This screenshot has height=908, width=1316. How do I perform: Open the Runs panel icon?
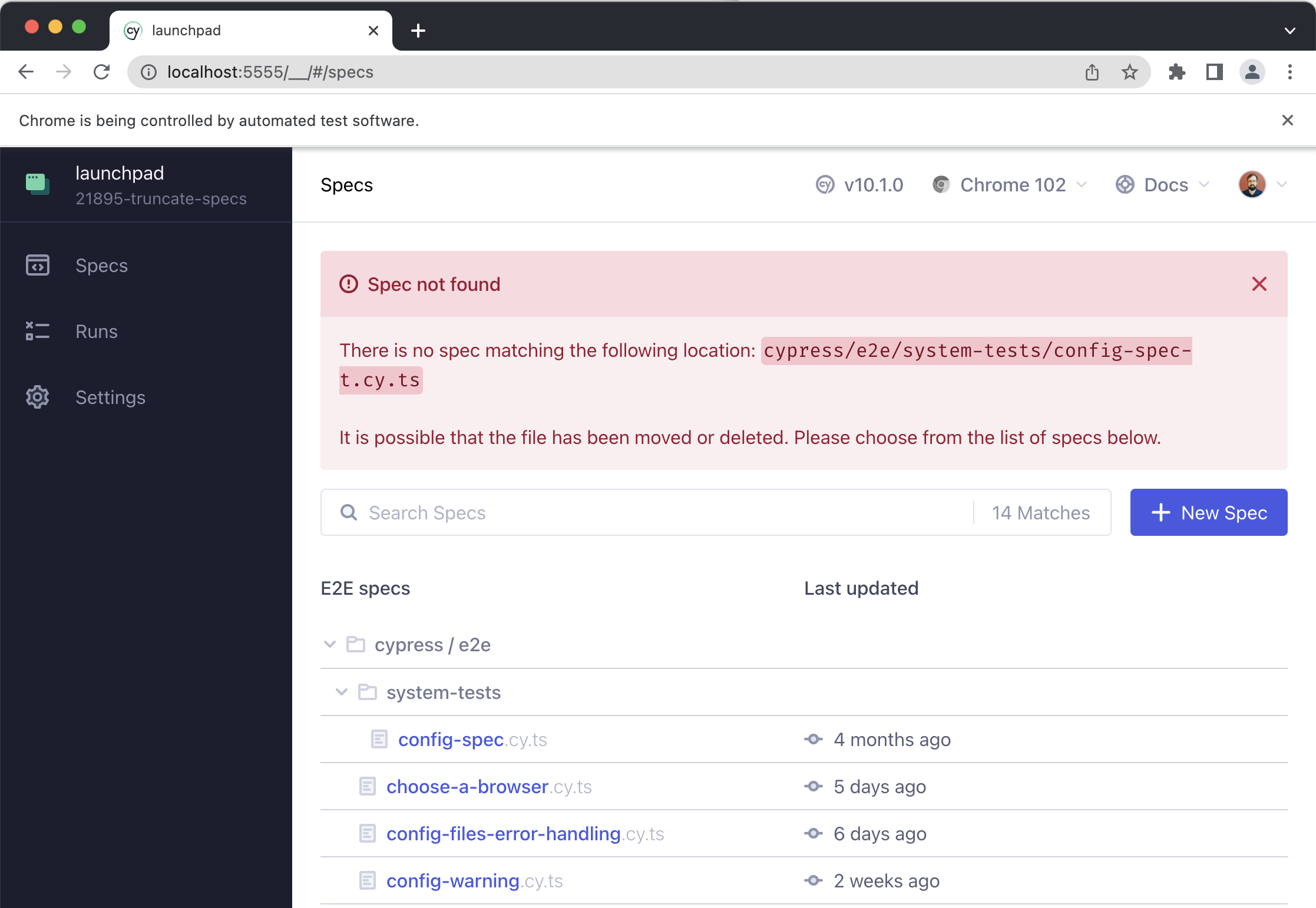[x=37, y=331]
